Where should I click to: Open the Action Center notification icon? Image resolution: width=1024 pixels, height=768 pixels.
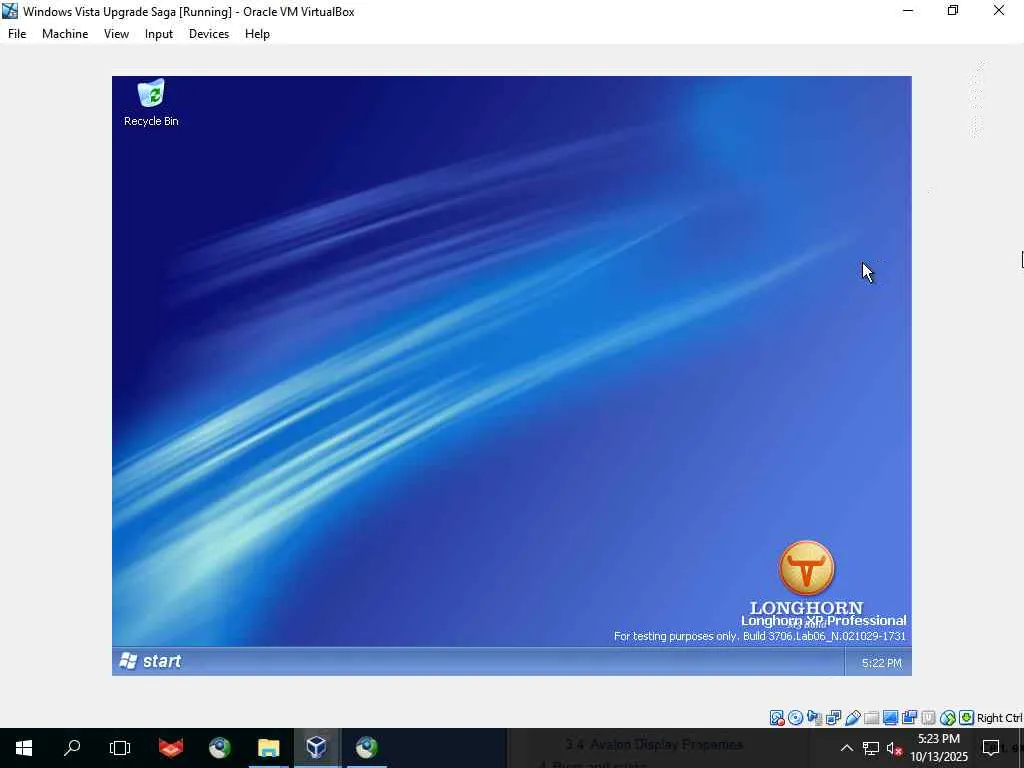(x=991, y=748)
